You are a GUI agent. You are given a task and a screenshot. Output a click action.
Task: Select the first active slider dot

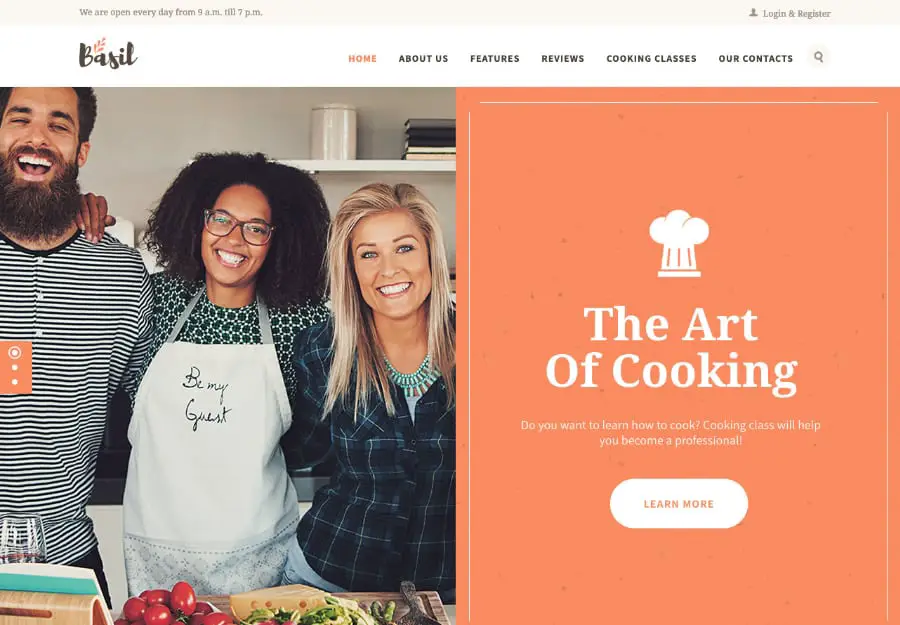click(x=15, y=352)
